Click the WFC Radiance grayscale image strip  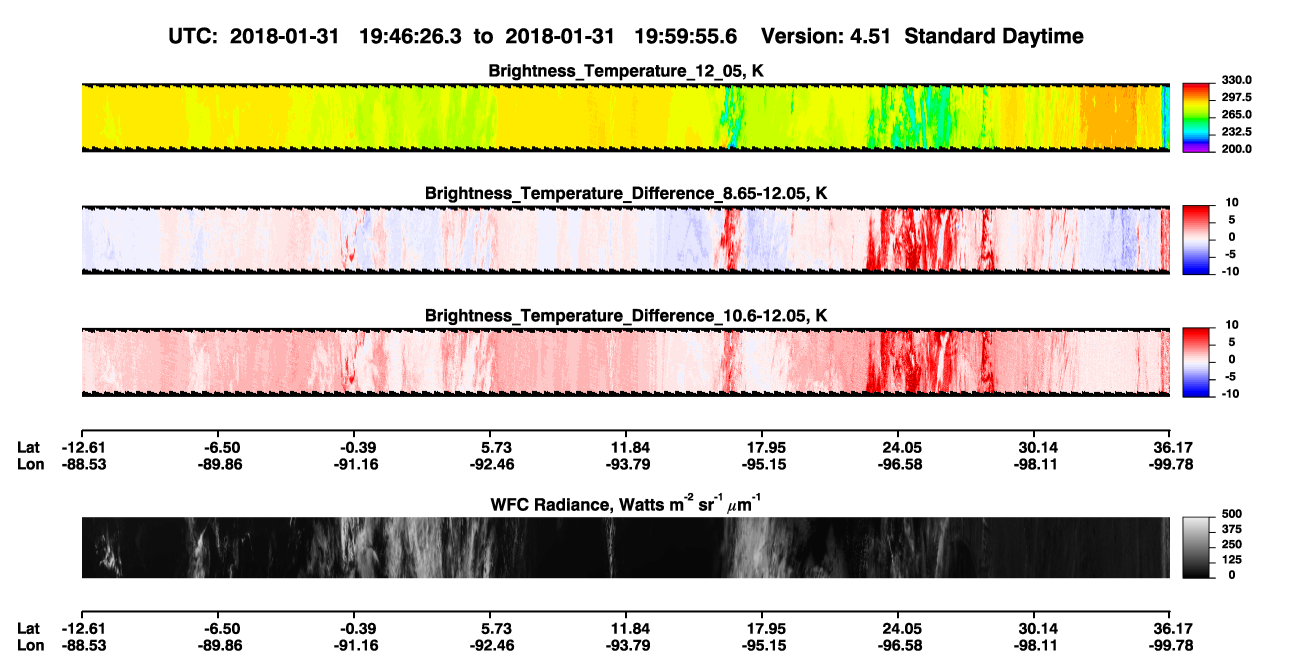pyautogui.click(x=625, y=547)
